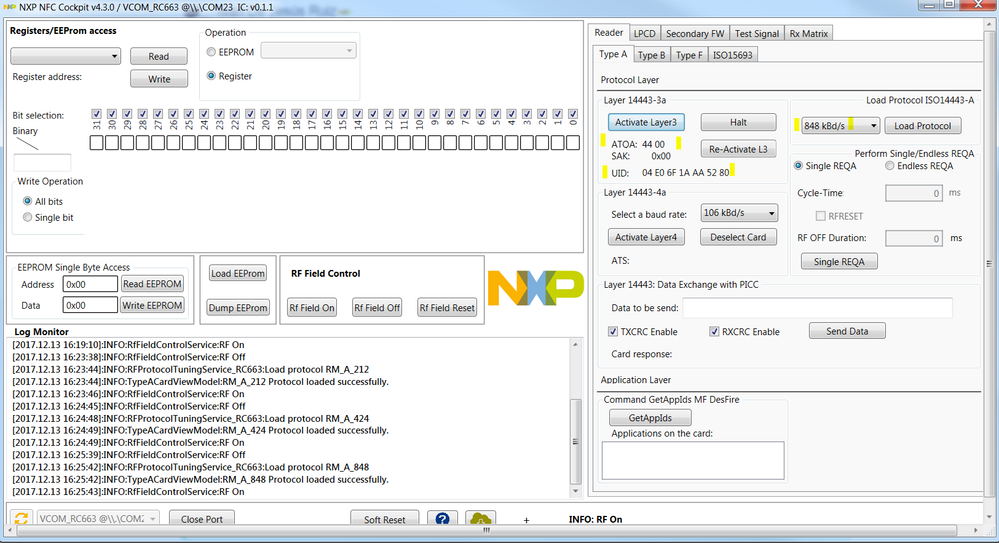Click the Cycle-Time input field
Image resolution: width=999 pixels, height=543 pixels.
(x=914, y=193)
